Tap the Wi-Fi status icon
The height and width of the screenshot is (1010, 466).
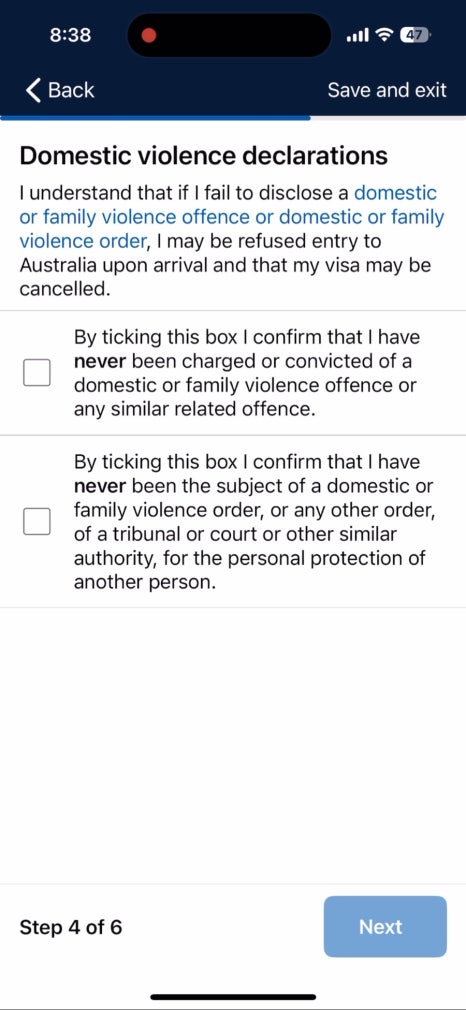click(x=385, y=35)
